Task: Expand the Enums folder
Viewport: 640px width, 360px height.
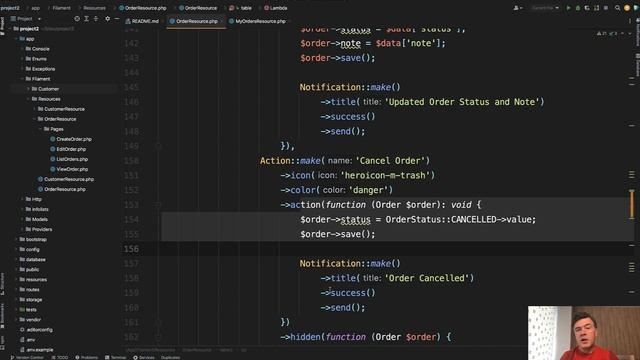Action: coord(22,59)
